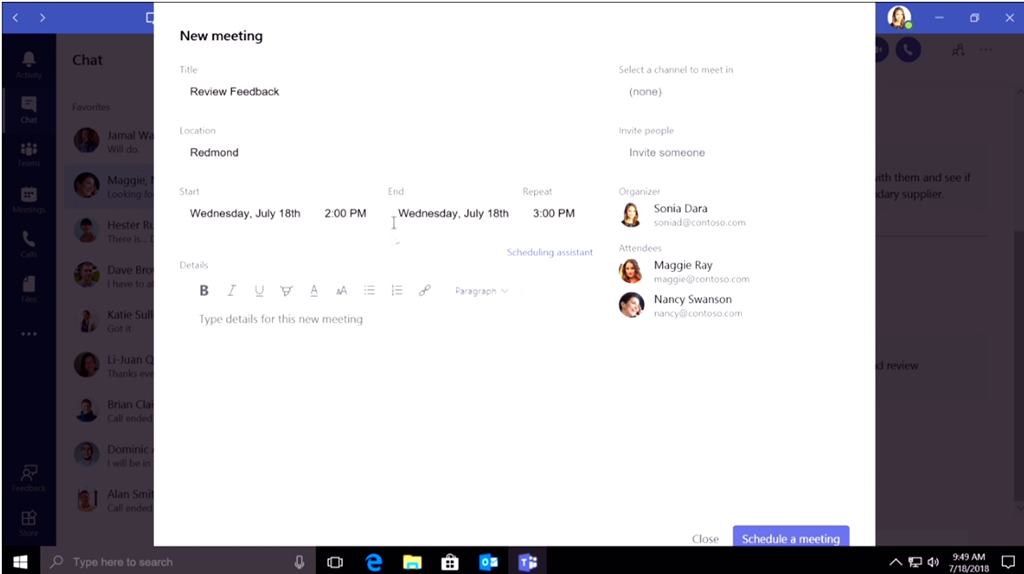Expand the Paragraph style dropdown
Image resolution: width=1024 pixels, height=574 pixels.
481,291
